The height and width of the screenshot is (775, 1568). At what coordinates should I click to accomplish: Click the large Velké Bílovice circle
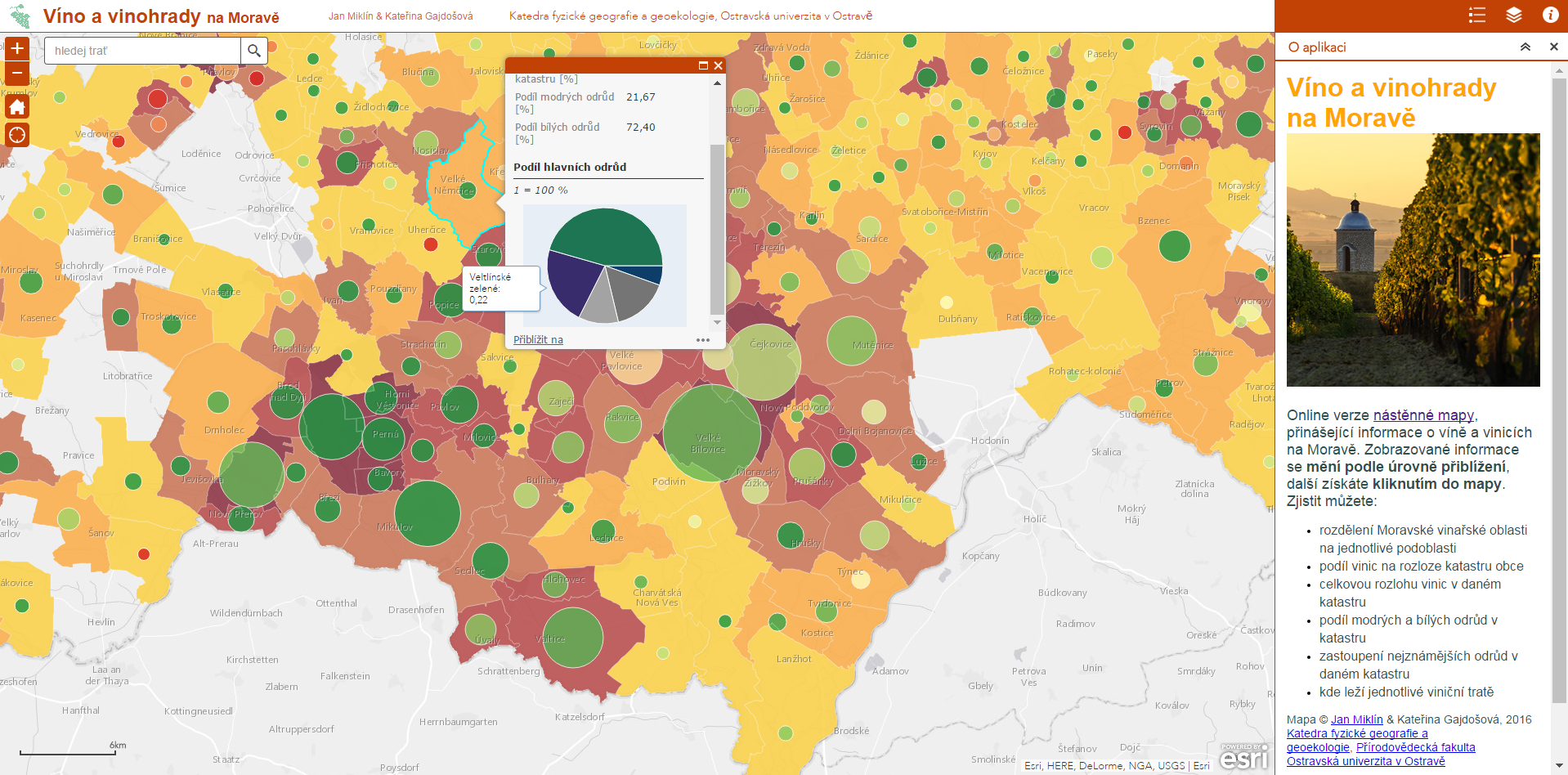711,432
